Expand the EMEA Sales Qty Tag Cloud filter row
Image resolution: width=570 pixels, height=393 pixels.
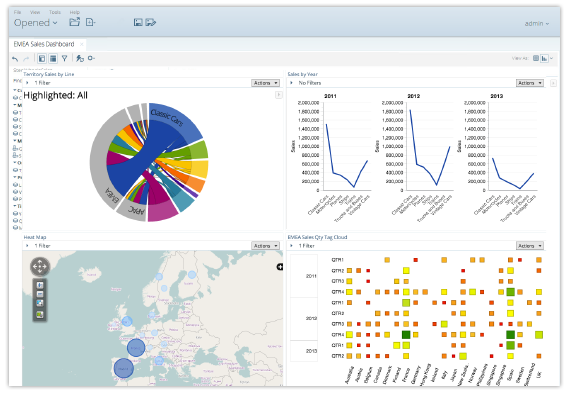pyautogui.click(x=291, y=246)
